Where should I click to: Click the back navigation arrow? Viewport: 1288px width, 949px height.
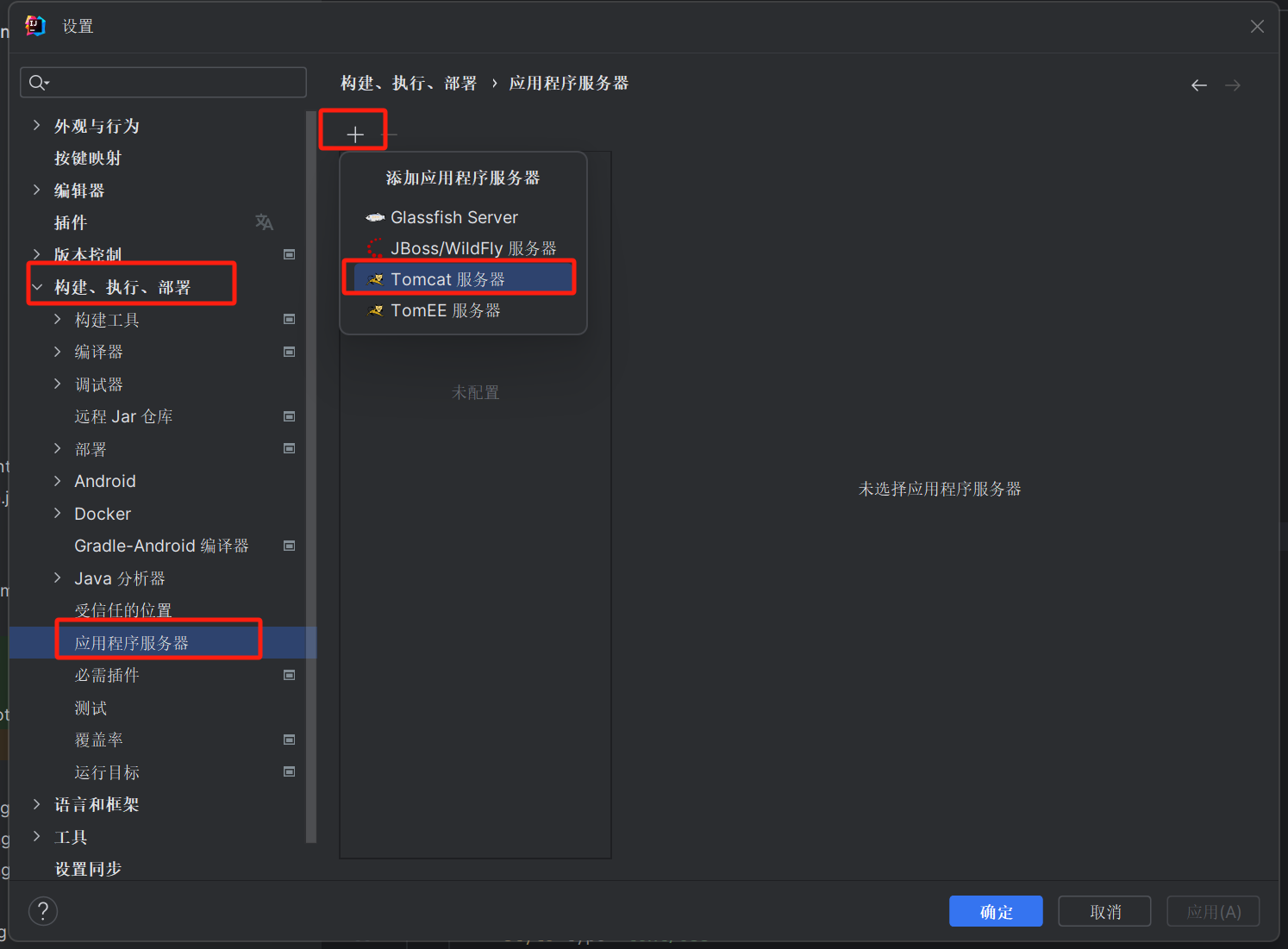[x=1199, y=84]
